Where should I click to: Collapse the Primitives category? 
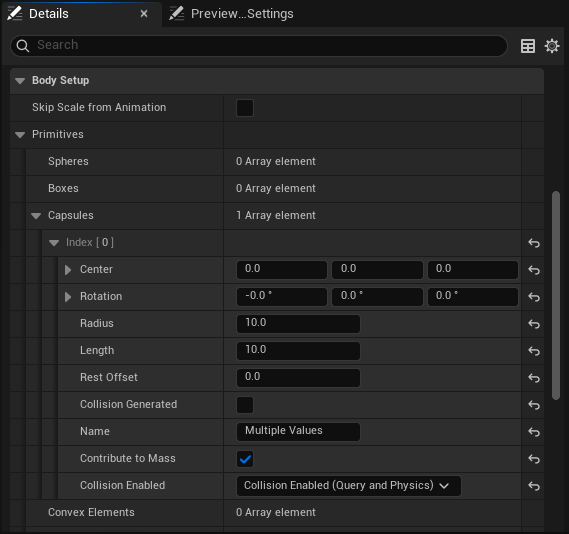click(20, 135)
